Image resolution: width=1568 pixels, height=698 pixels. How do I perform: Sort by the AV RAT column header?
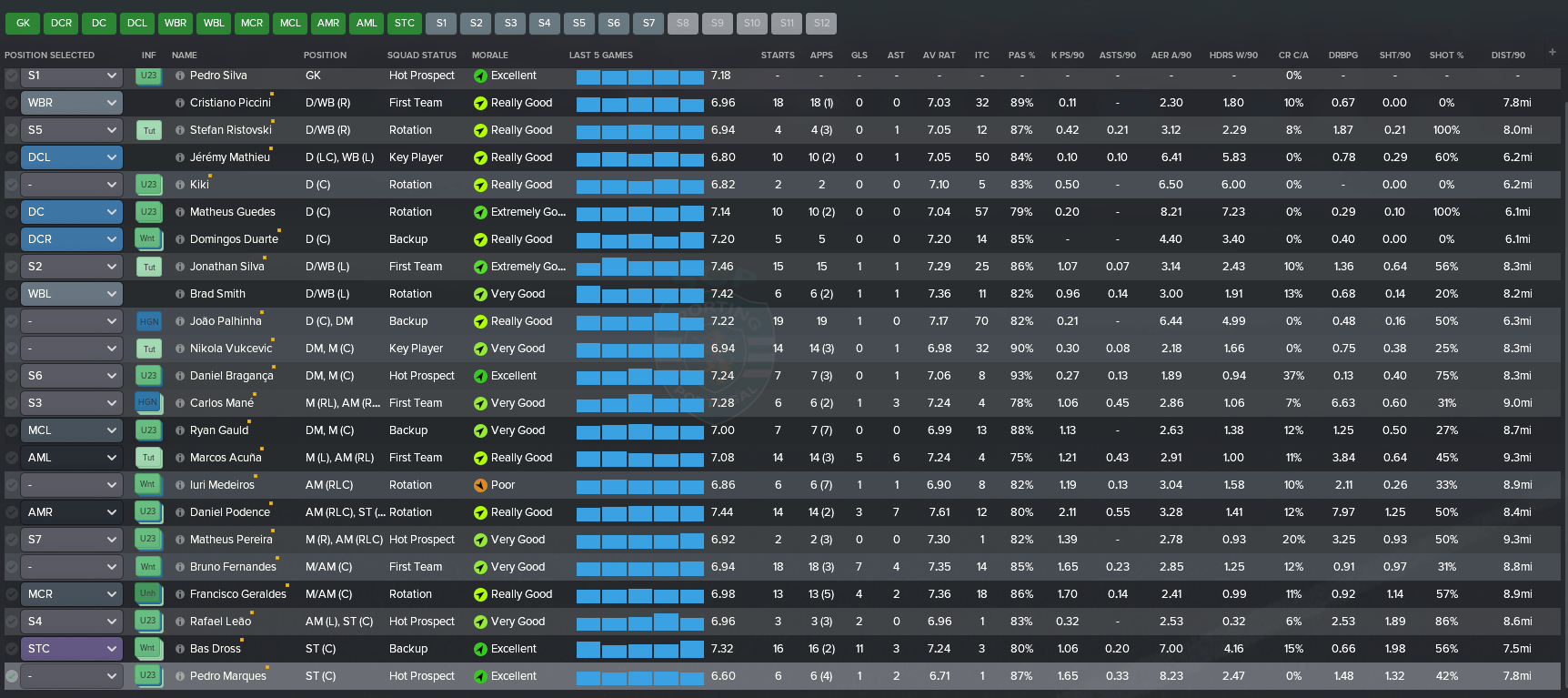click(x=939, y=56)
